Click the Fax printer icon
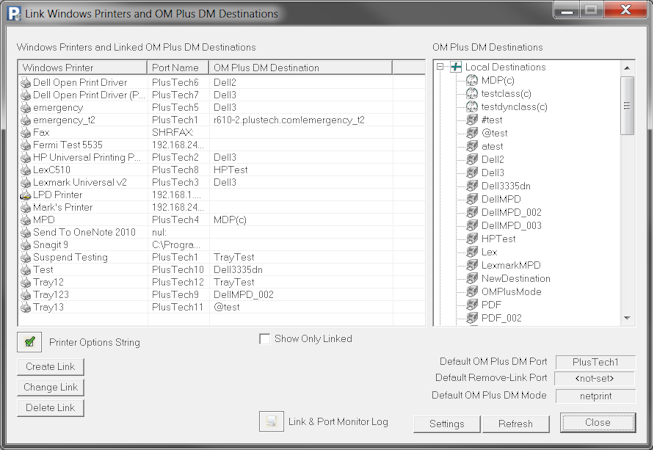Image resolution: width=653 pixels, height=450 pixels. tap(26, 132)
